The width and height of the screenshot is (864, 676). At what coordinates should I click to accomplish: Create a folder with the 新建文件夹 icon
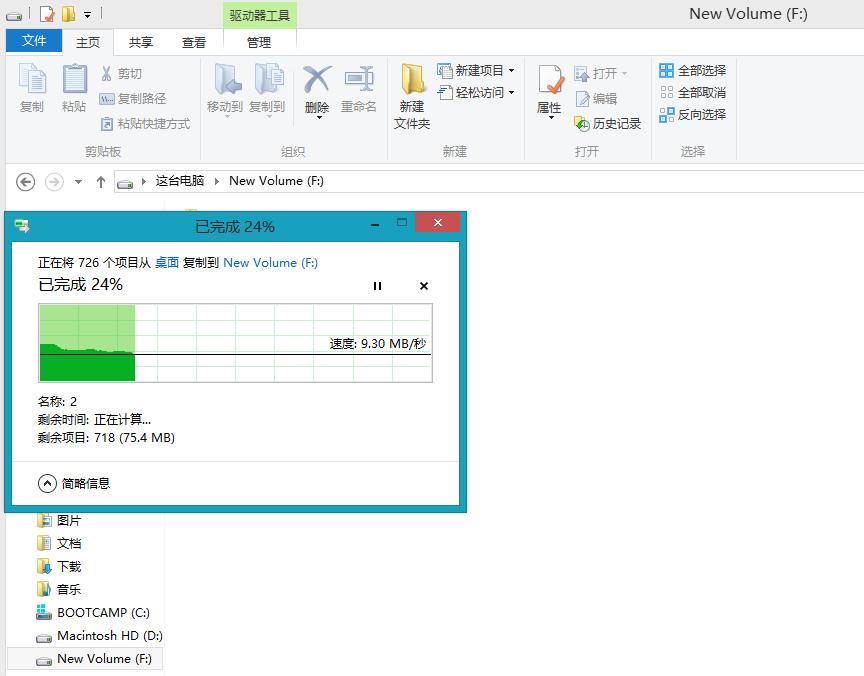coord(411,95)
